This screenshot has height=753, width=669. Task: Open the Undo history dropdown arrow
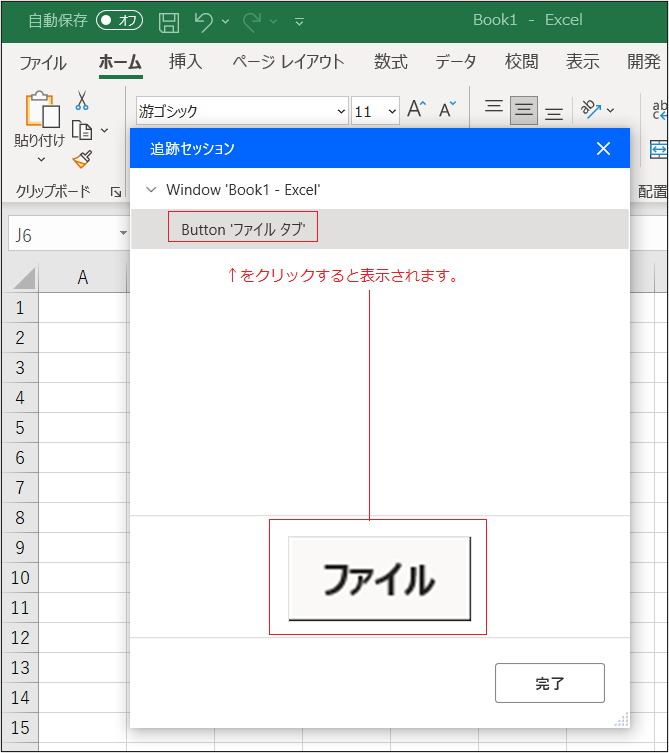click(225, 22)
